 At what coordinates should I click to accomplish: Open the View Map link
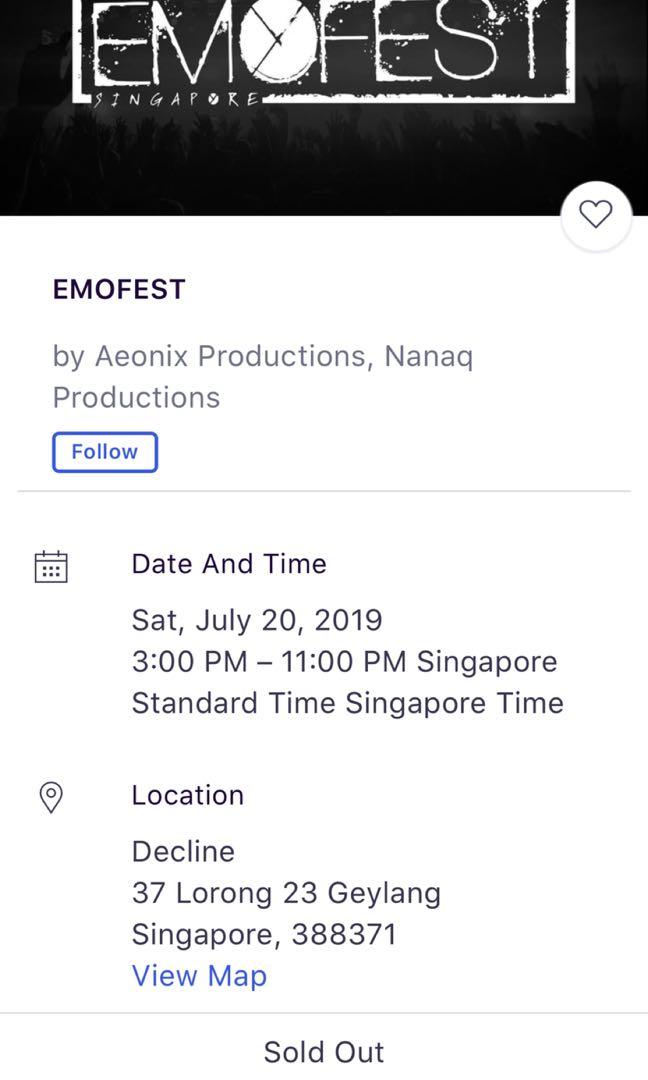tap(199, 976)
